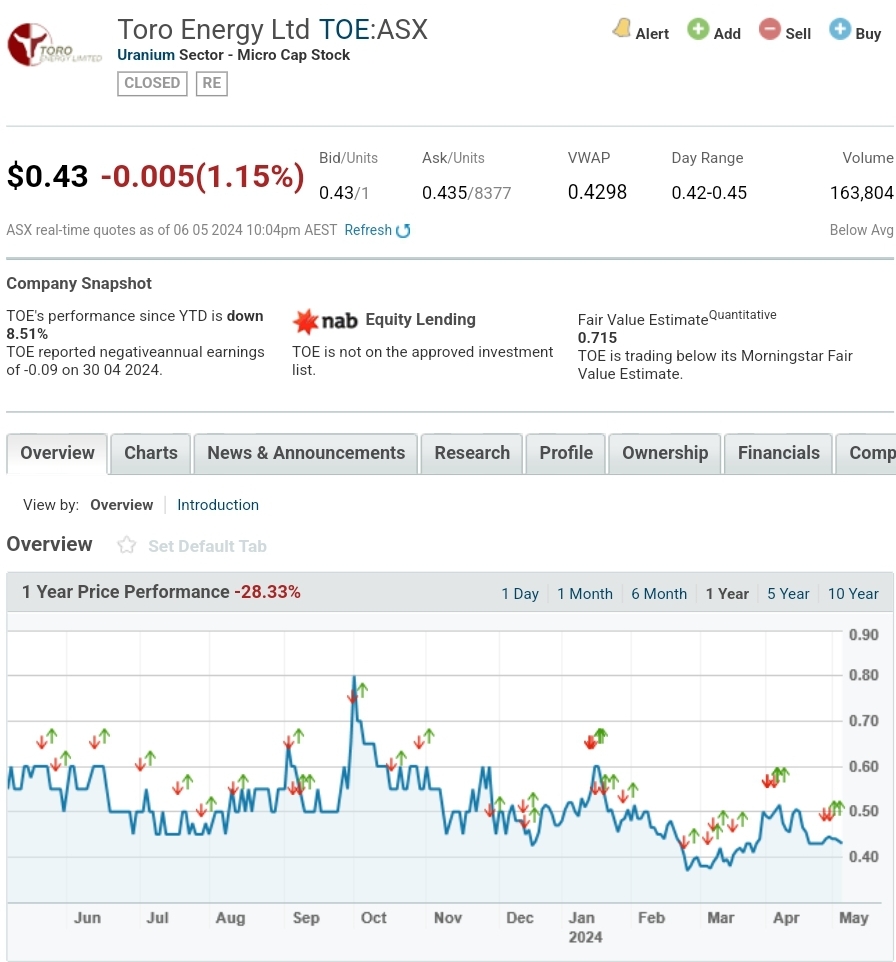Show the 10 Year price chart
This screenshot has height=962, width=896.
(853, 594)
